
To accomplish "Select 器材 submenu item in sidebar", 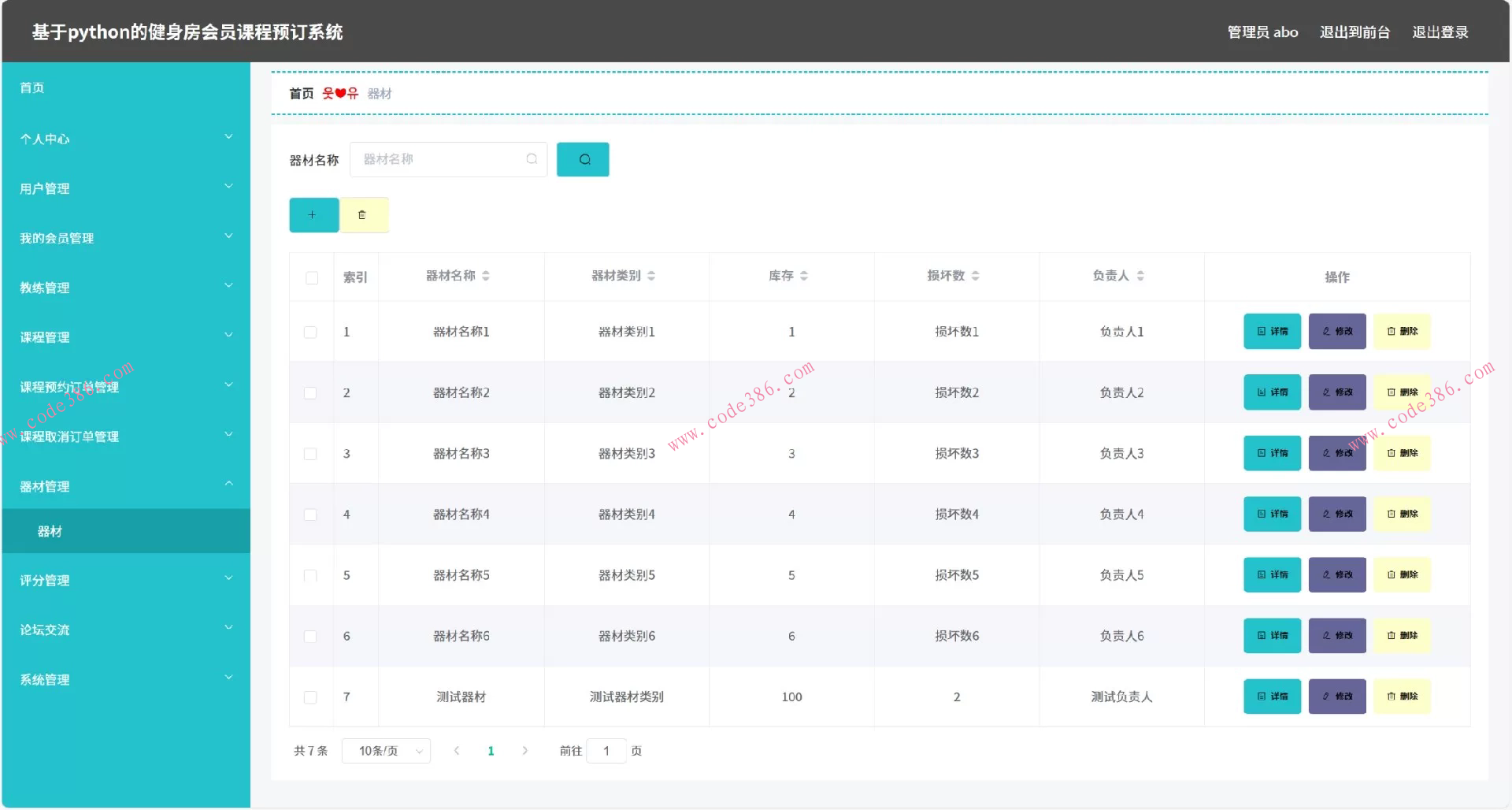I will coord(50,531).
